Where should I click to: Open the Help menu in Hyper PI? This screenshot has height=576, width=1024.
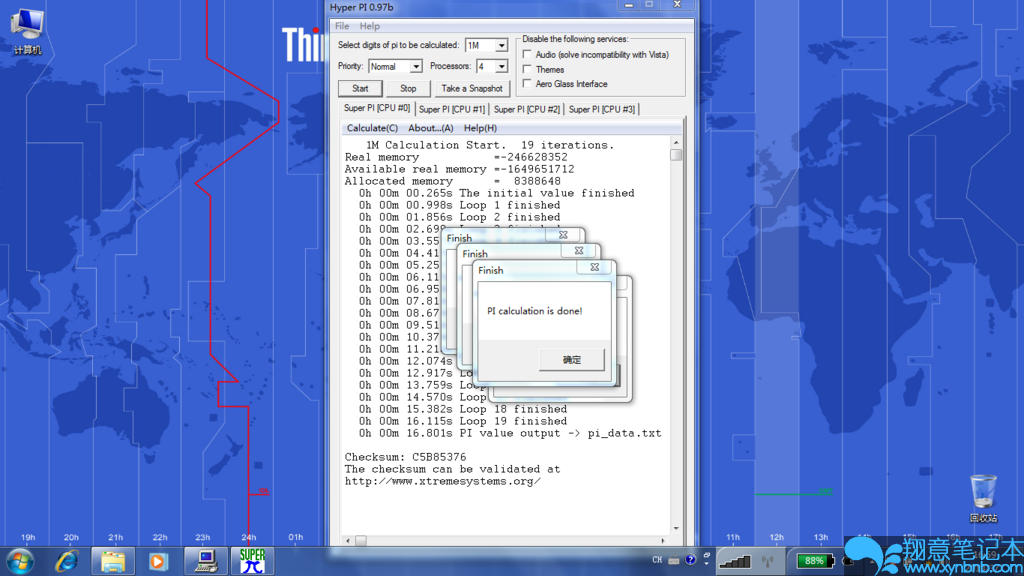pyautogui.click(x=370, y=26)
